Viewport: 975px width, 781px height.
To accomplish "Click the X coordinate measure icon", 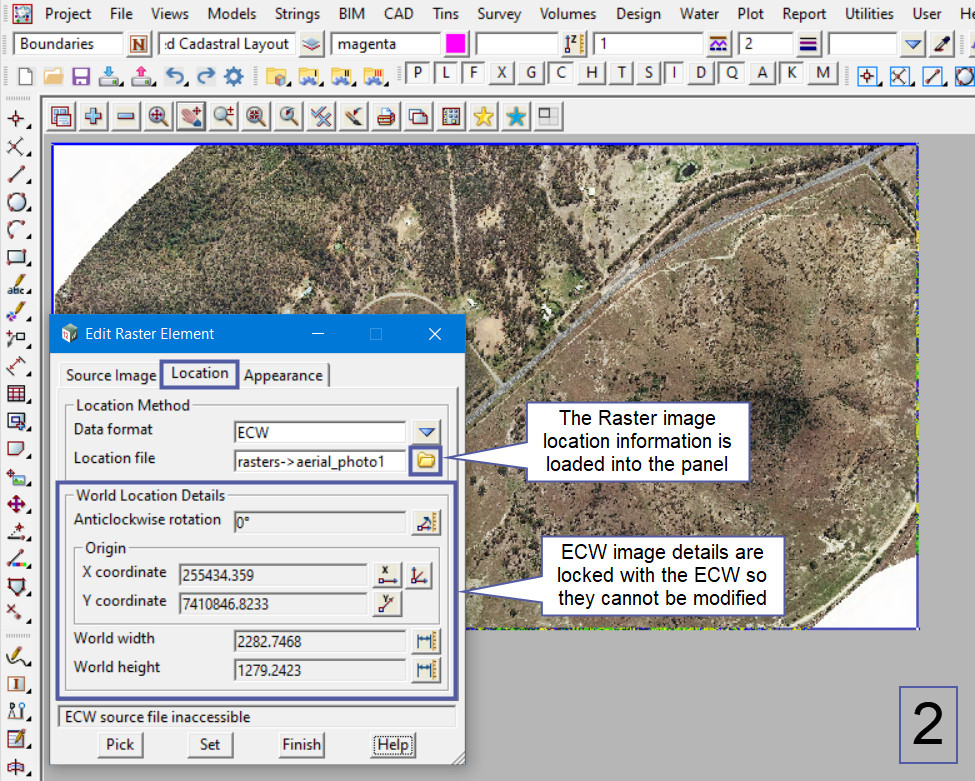I will pos(387,575).
